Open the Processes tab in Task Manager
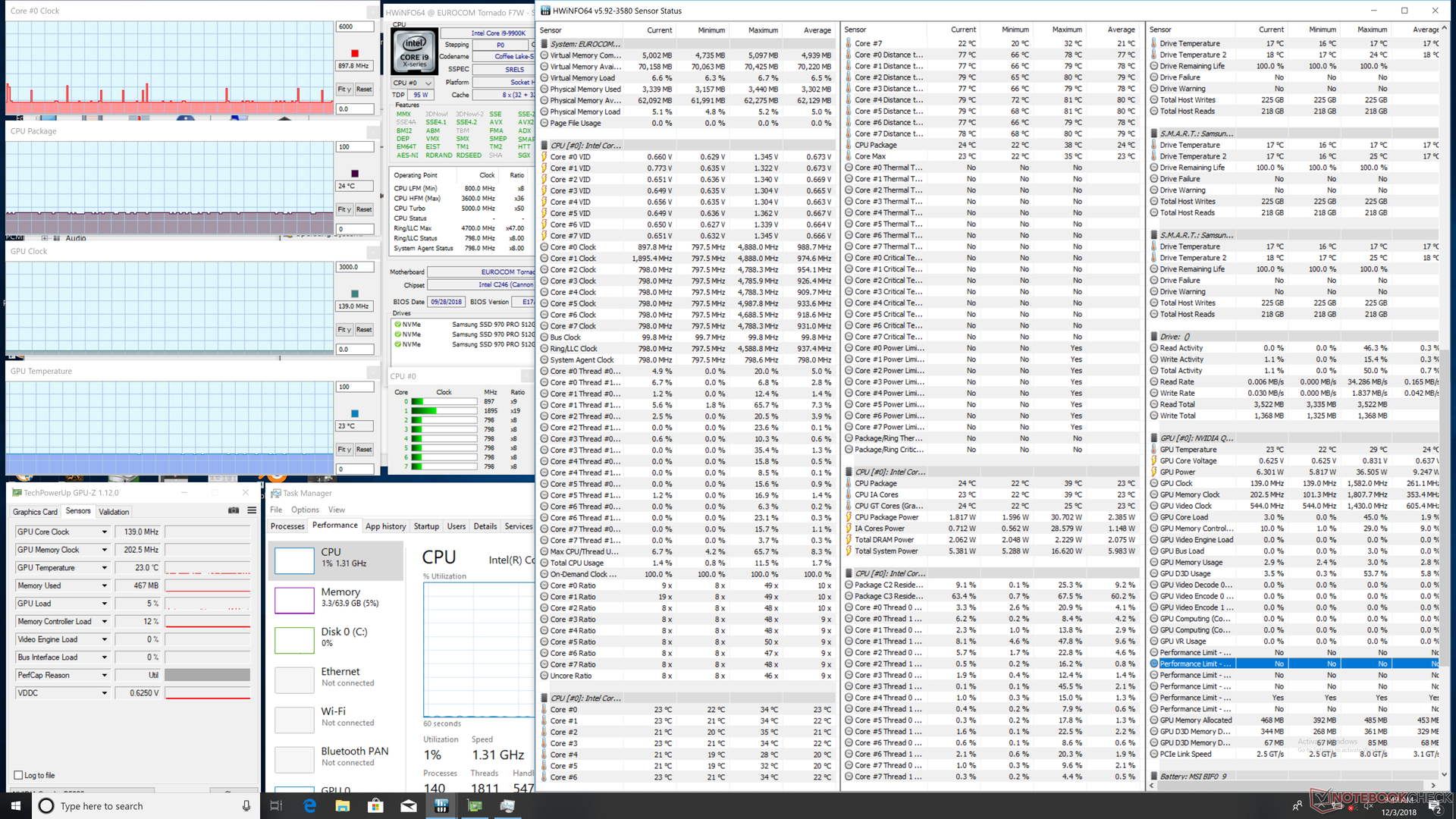This screenshot has height=819, width=1456. [287, 526]
